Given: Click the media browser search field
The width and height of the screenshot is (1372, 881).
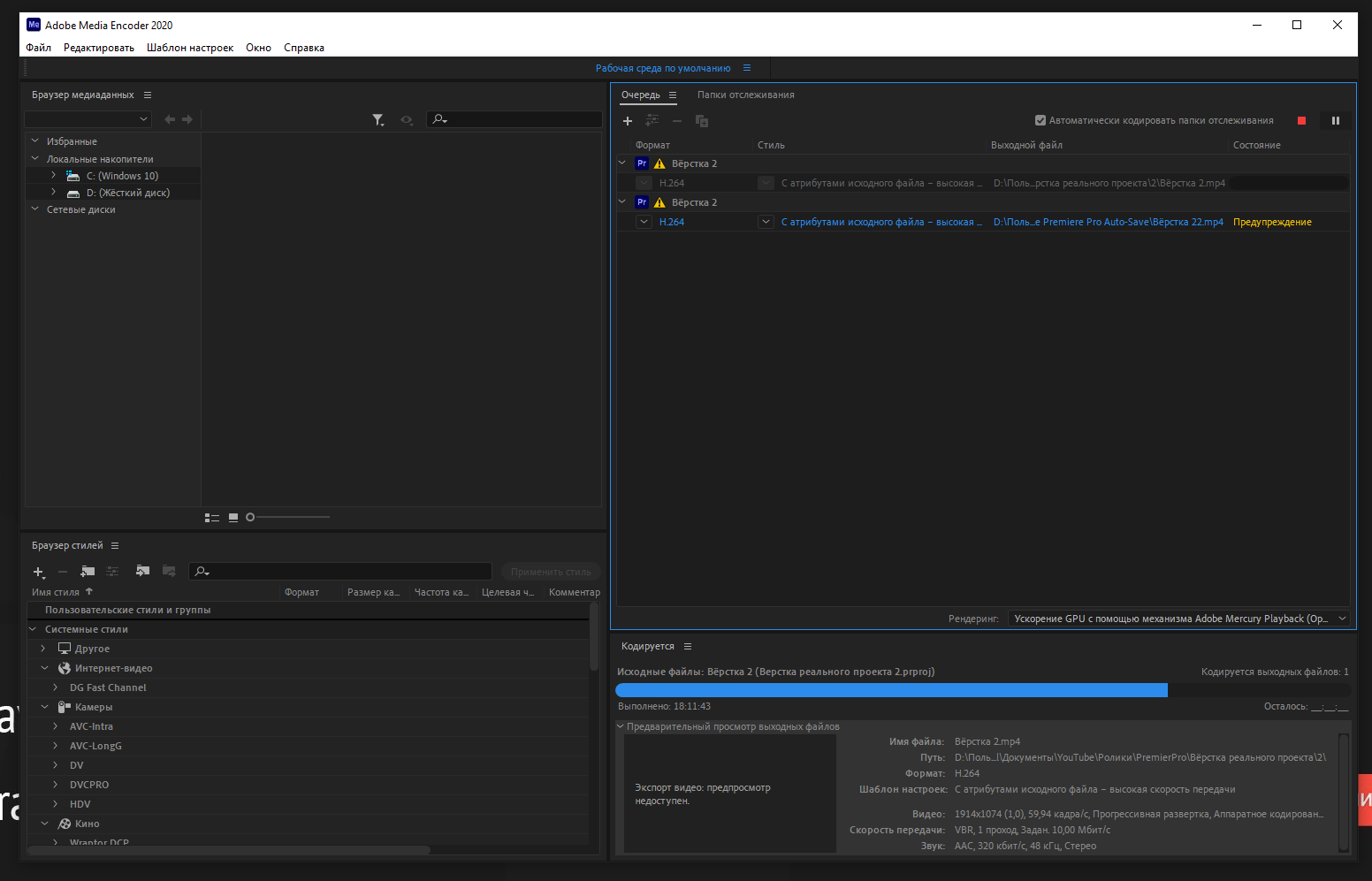Looking at the screenshot, I should tap(514, 119).
